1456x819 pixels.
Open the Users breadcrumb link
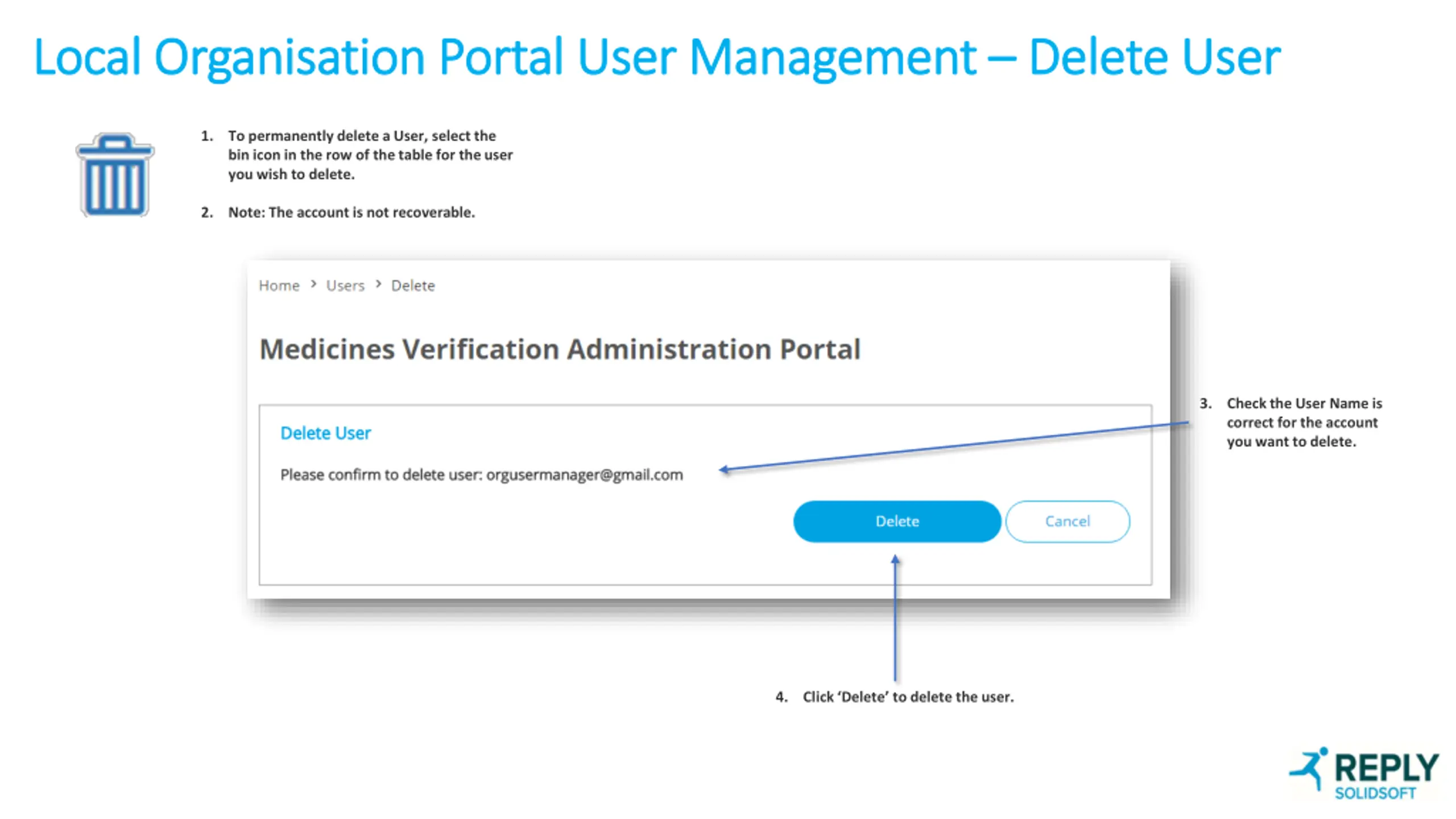click(x=345, y=286)
